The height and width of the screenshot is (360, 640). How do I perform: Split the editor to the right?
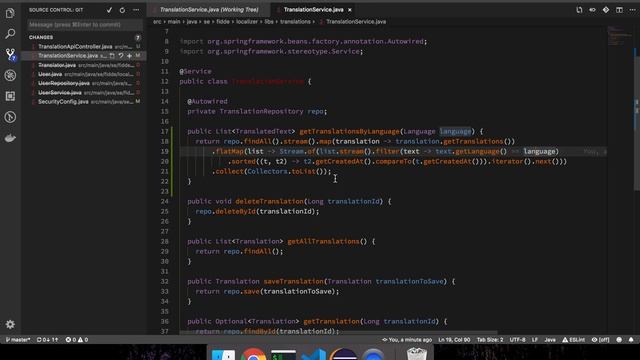619,10
